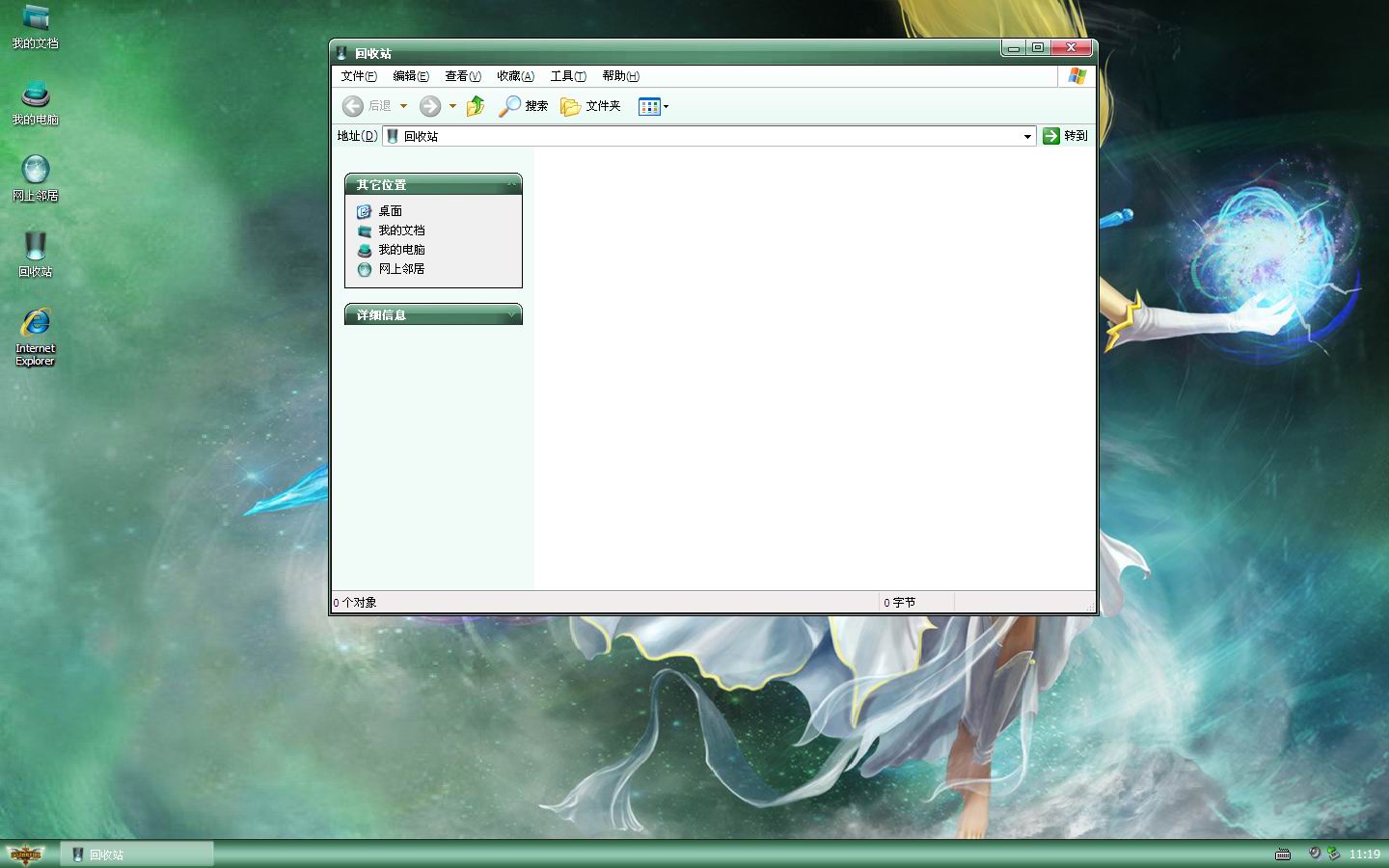Close the 回收站 window
The image size is (1389, 868).
click(1071, 47)
